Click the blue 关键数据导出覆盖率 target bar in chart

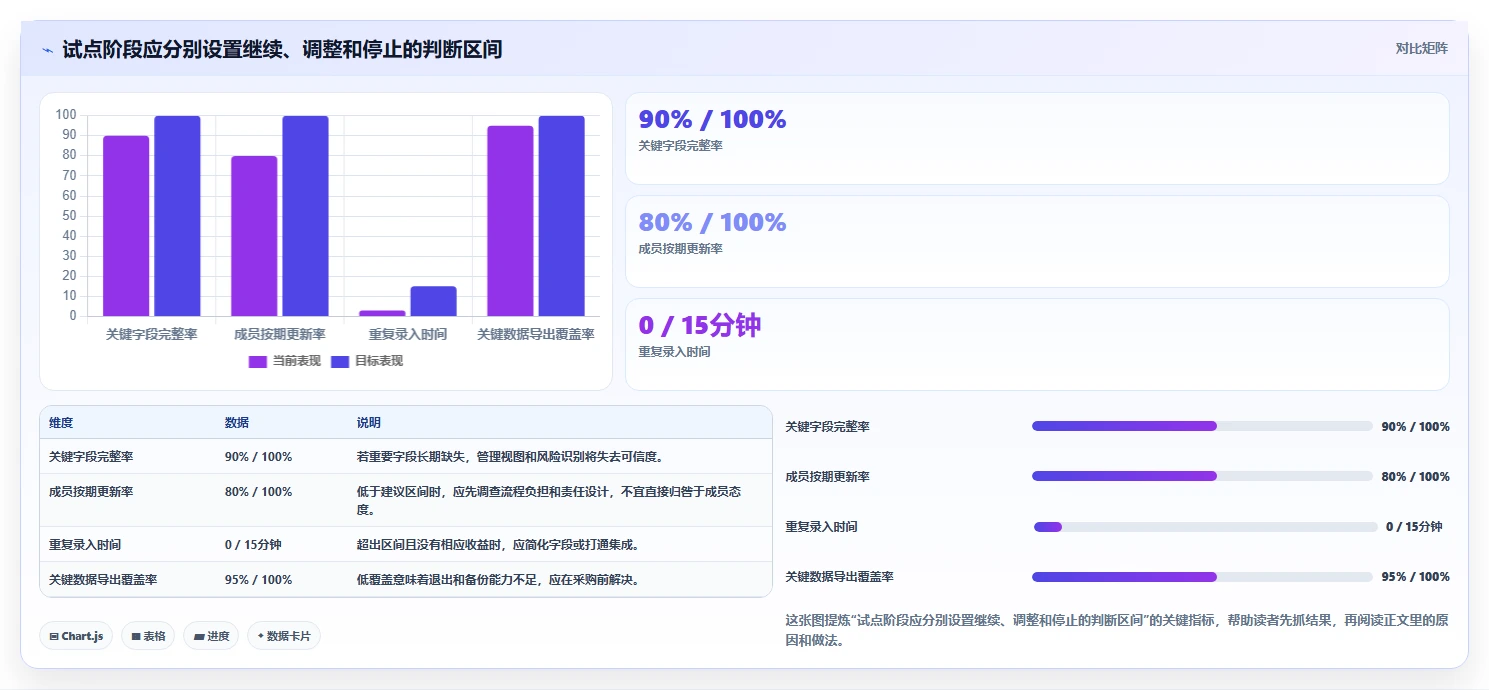pos(561,216)
